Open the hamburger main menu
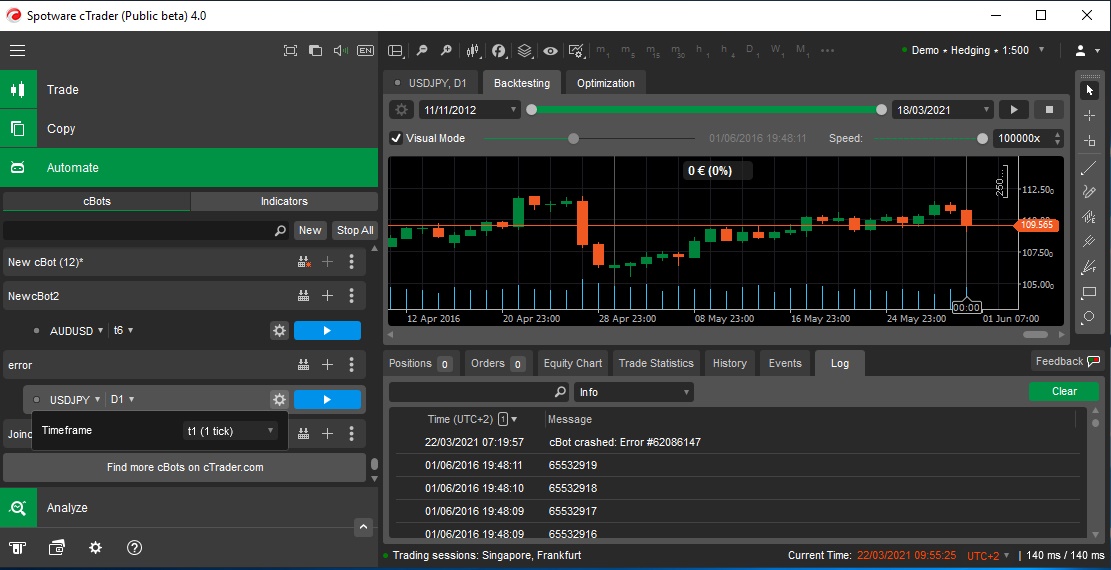This screenshot has height=570, width=1111. coord(18,50)
